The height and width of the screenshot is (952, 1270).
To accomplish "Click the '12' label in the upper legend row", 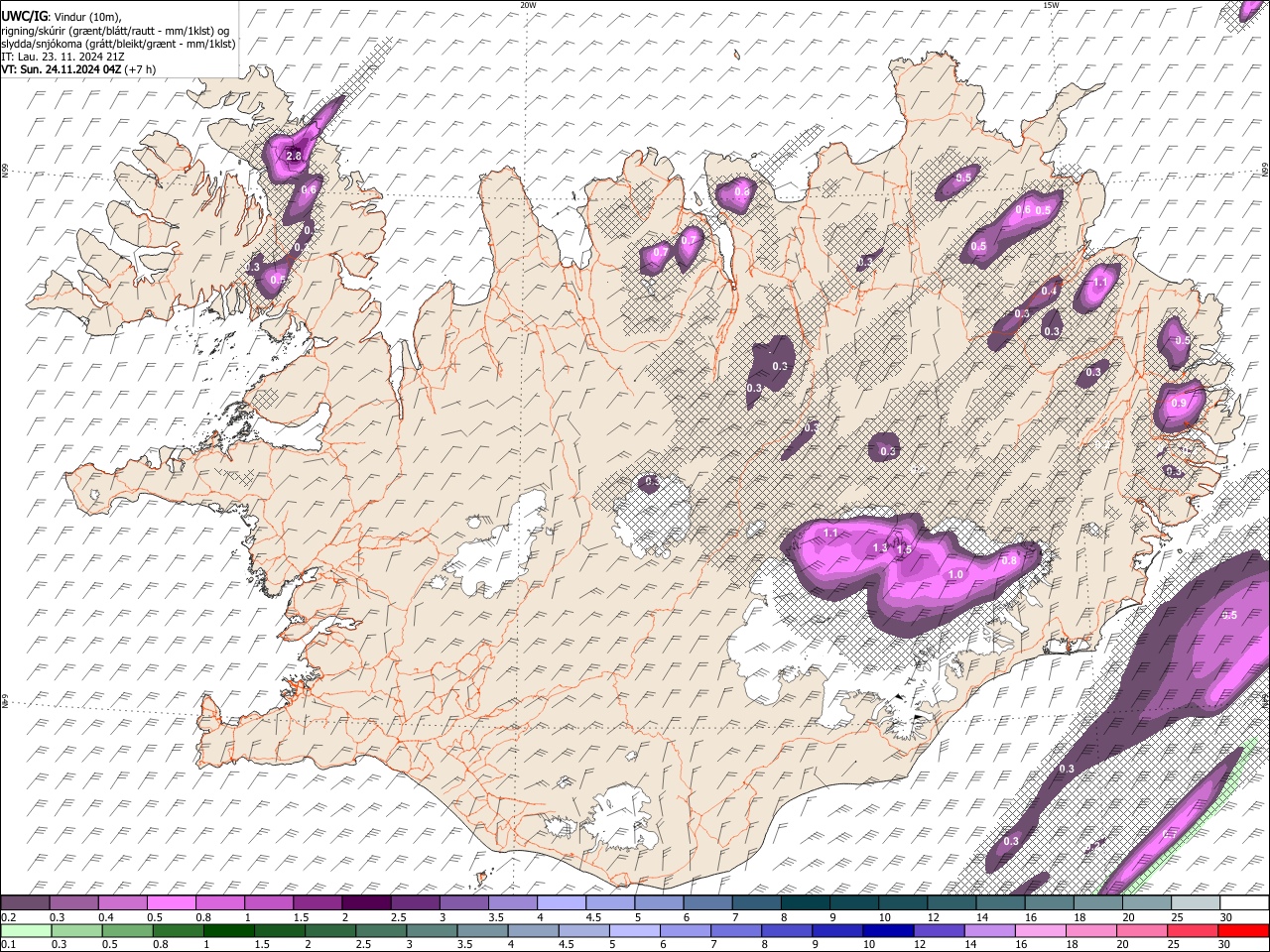I will pos(933,917).
